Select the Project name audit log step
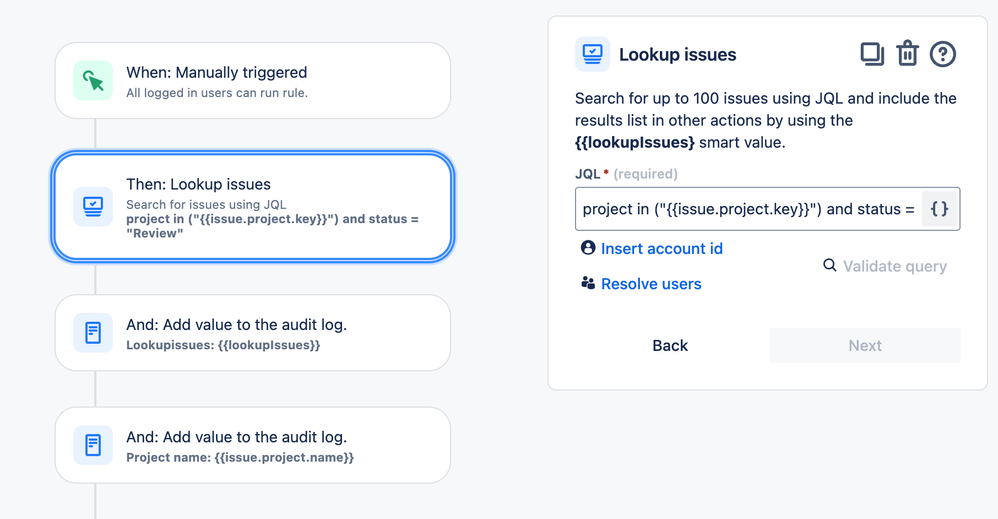The height and width of the screenshot is (519, 998). pos(253,445)
